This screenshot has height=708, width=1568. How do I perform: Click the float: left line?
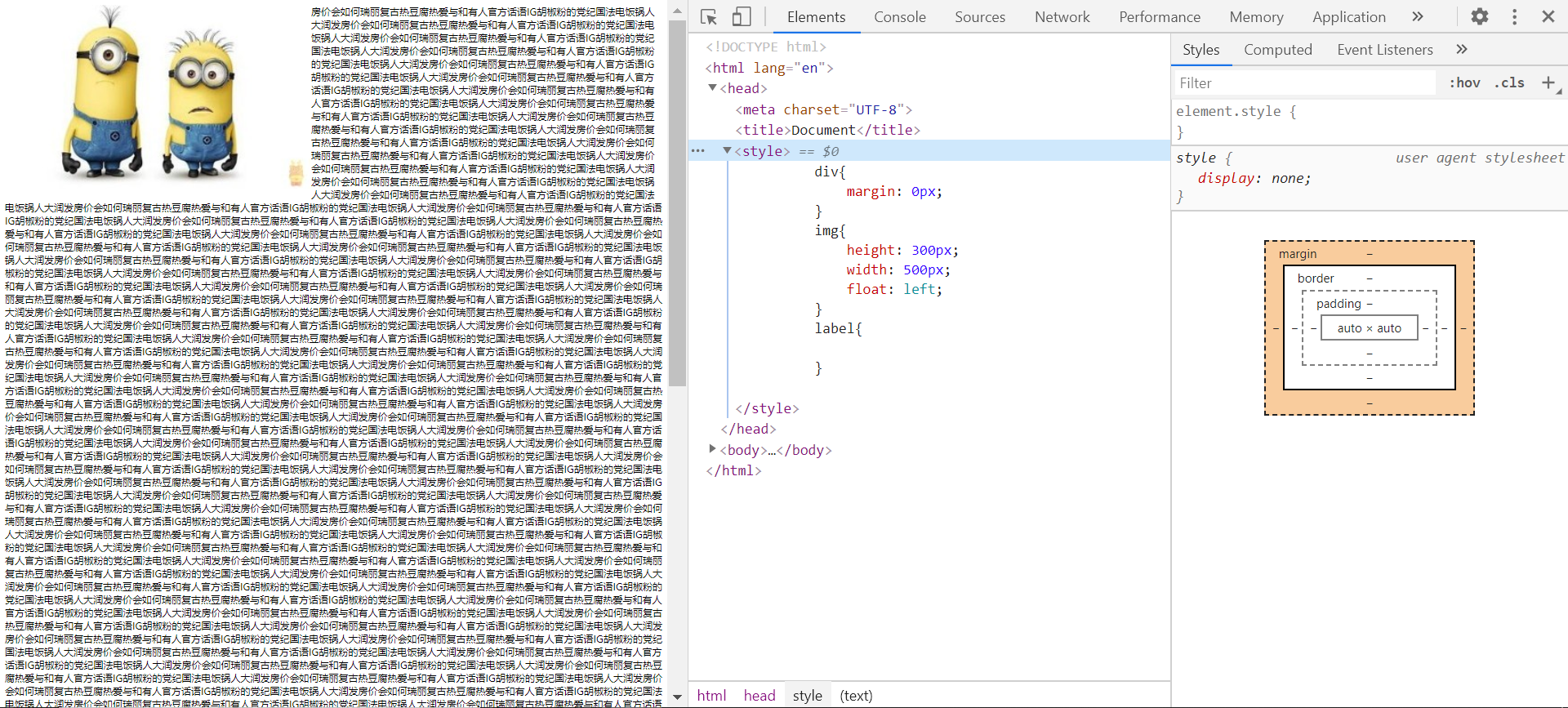[x=894, y=289]
